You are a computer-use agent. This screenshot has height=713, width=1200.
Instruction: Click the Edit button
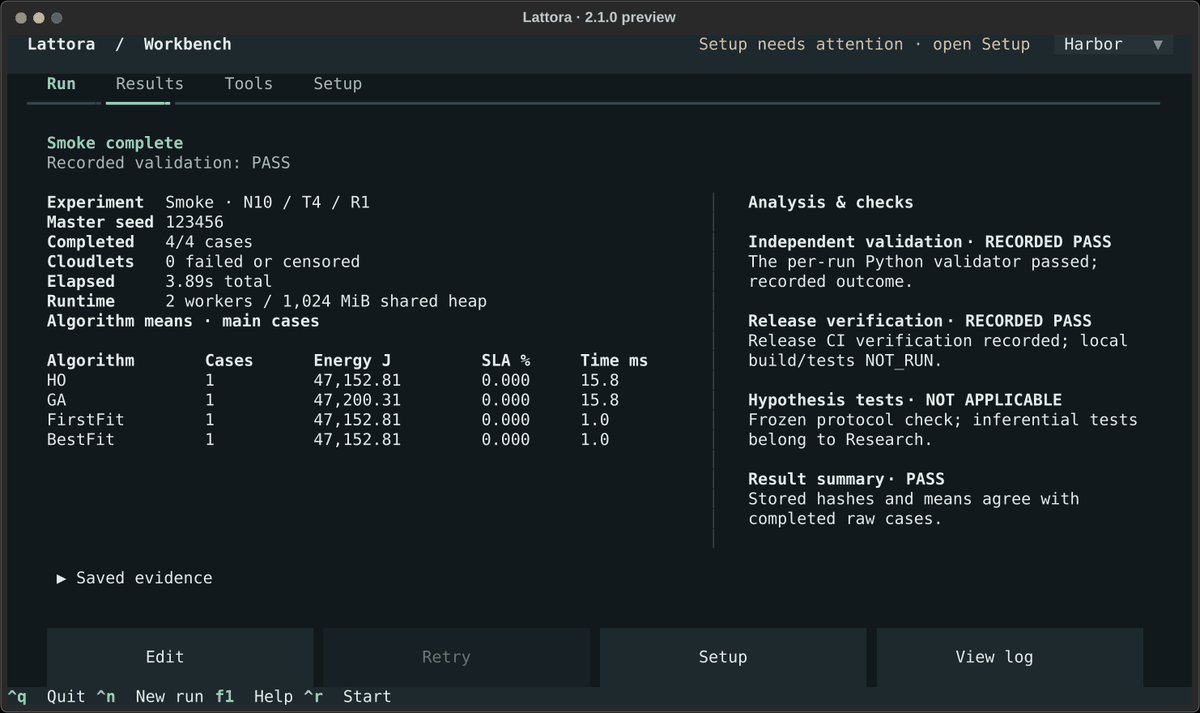click(180, 657)
